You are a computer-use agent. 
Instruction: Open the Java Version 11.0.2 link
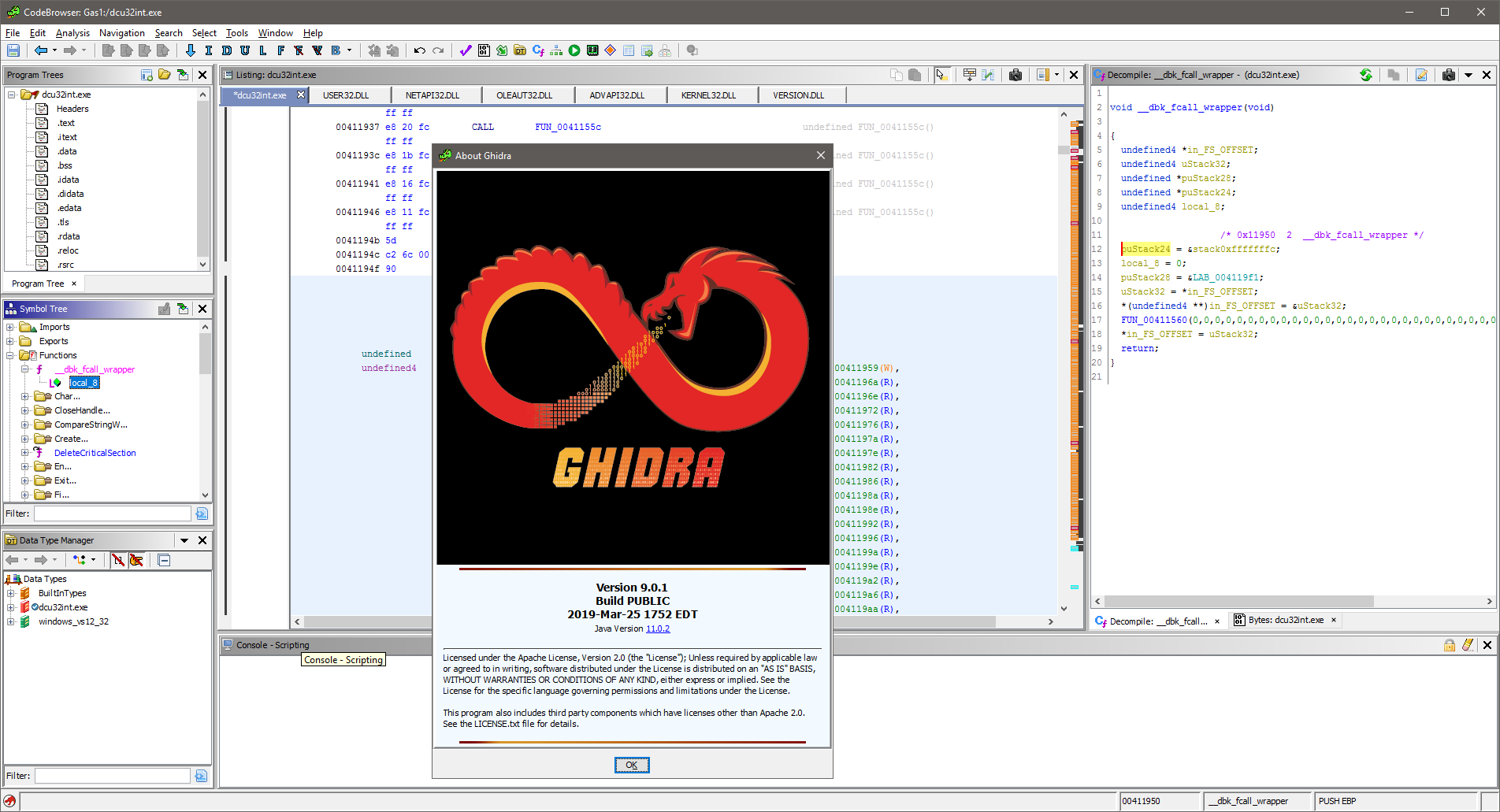658,628
